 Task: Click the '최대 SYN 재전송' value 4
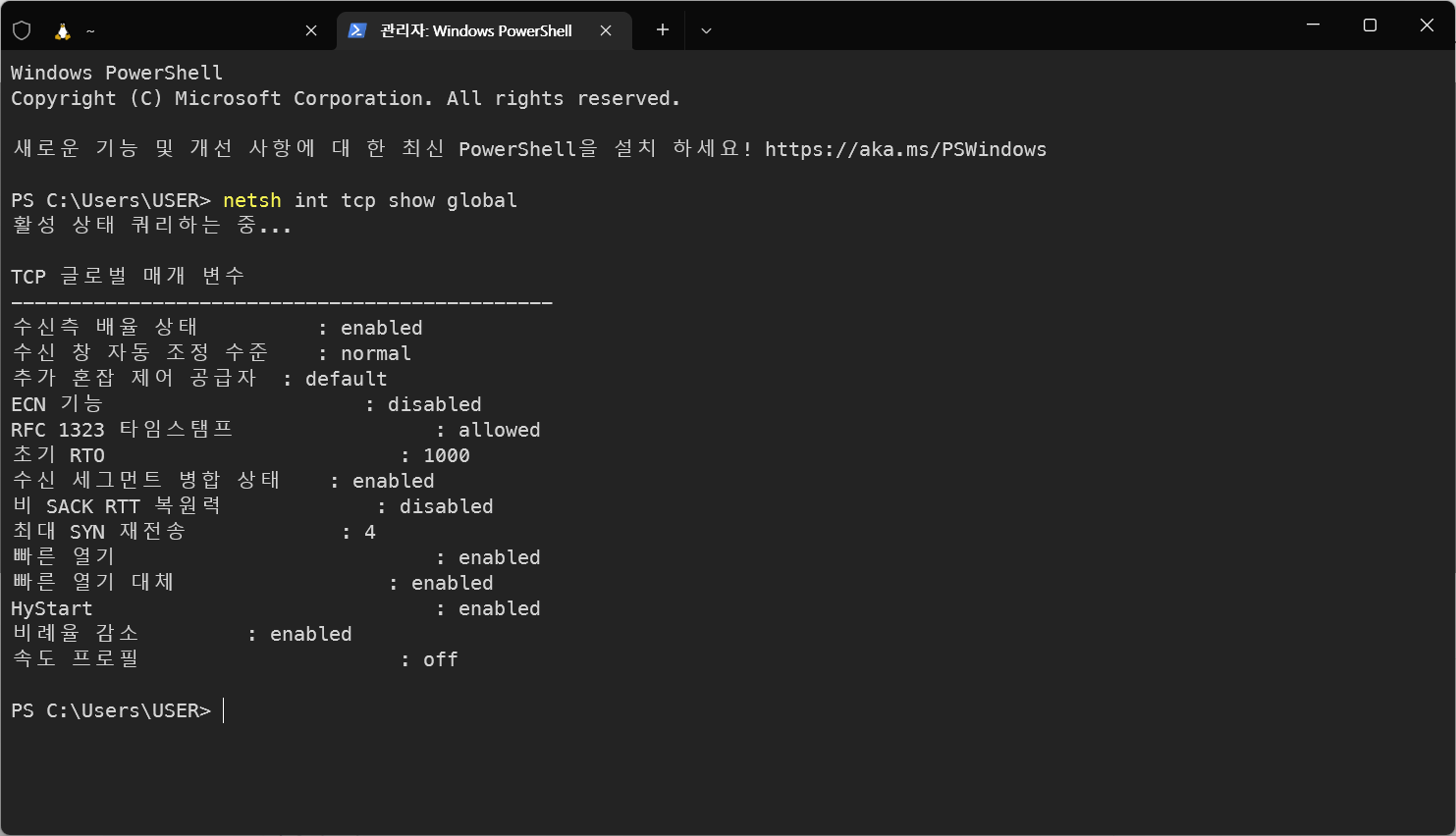coord(370,532)
